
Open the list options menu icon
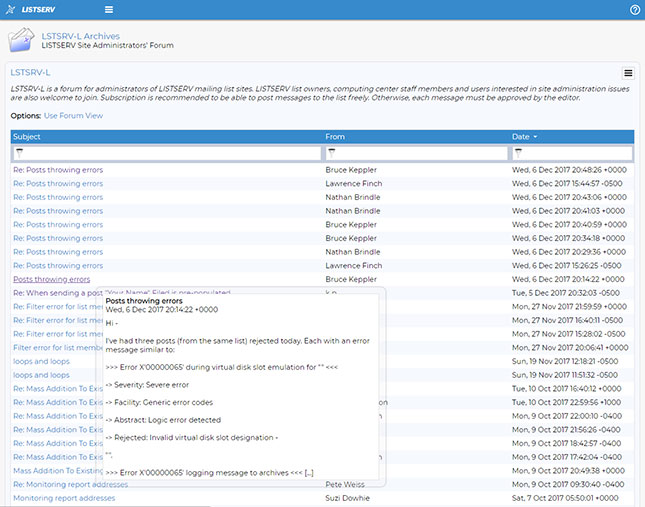[x=628, y=73]
